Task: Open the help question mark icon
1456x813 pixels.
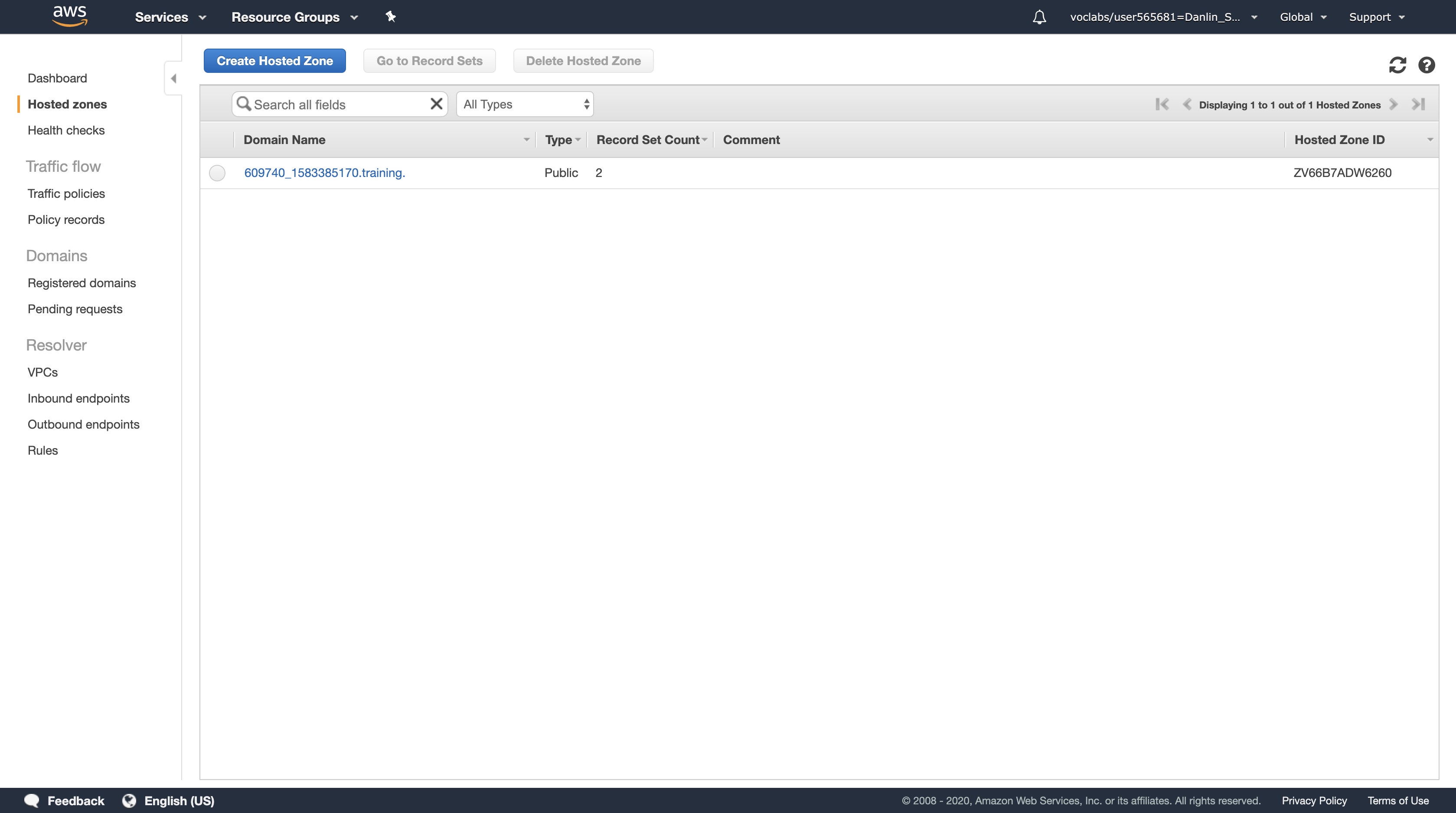Action: point(1426,65)
